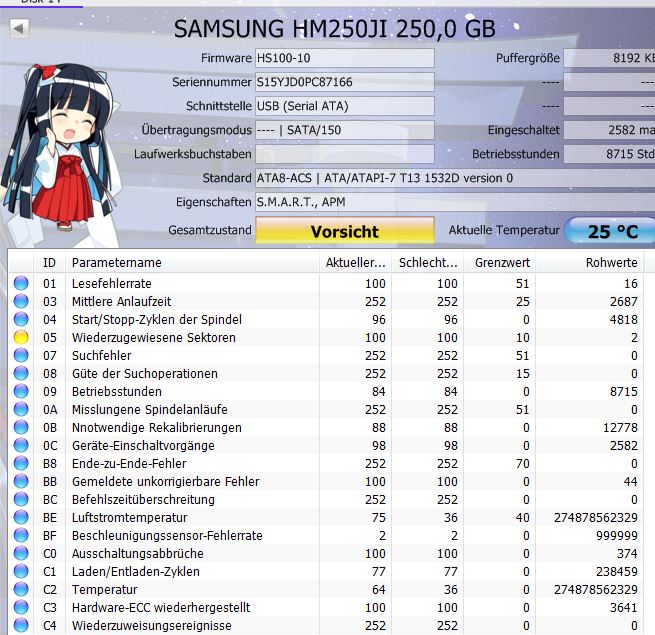Click the status orb for Ende-zu-Ende-Fehler

(21, 463)
